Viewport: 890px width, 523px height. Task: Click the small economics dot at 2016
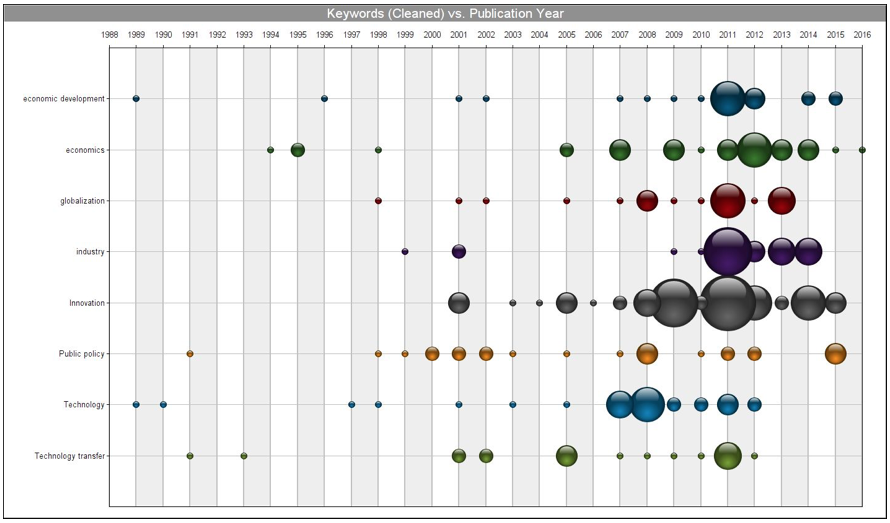(x=862, y=150)
